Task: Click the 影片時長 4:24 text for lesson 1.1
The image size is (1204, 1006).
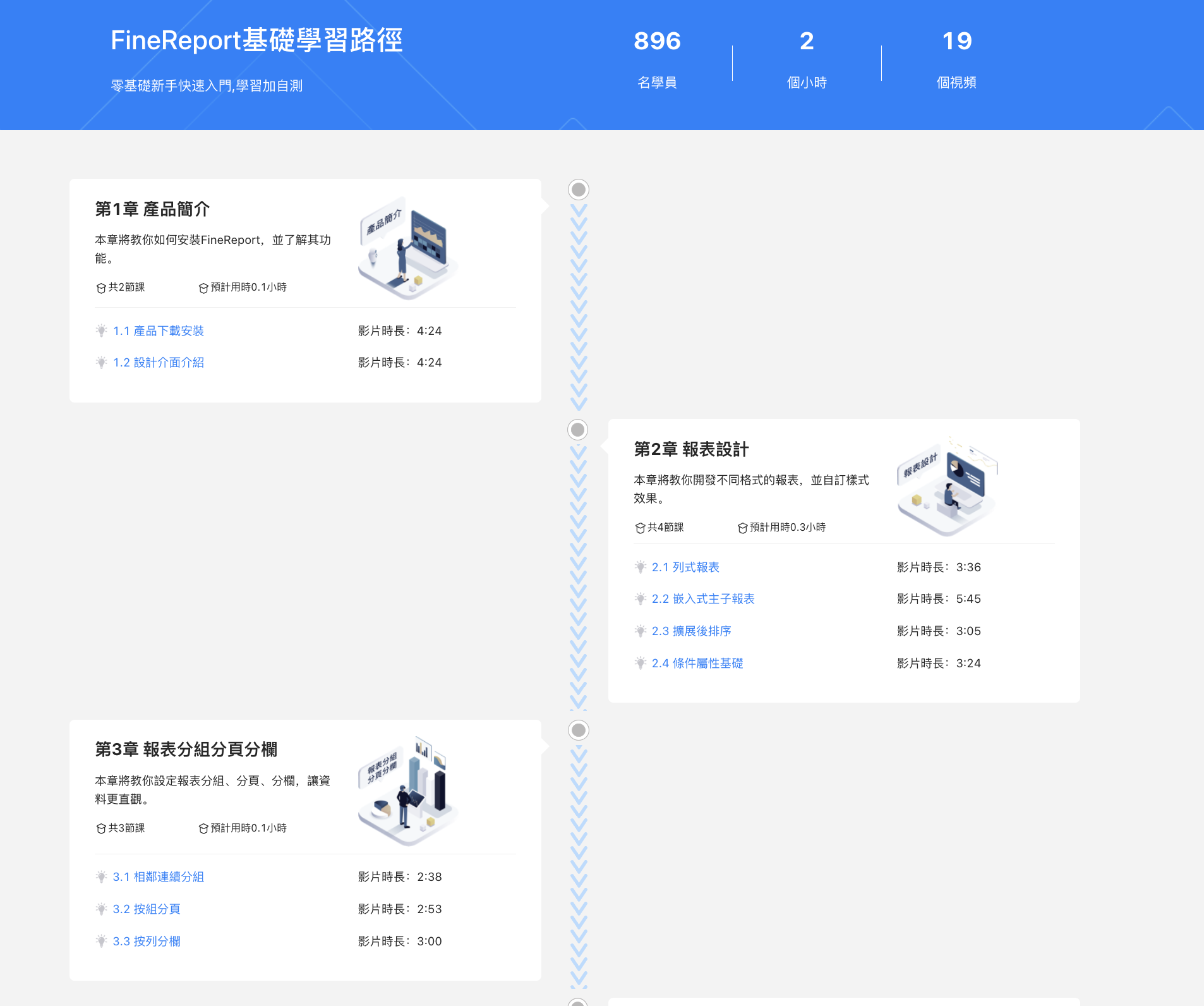Action: [400, 330]
